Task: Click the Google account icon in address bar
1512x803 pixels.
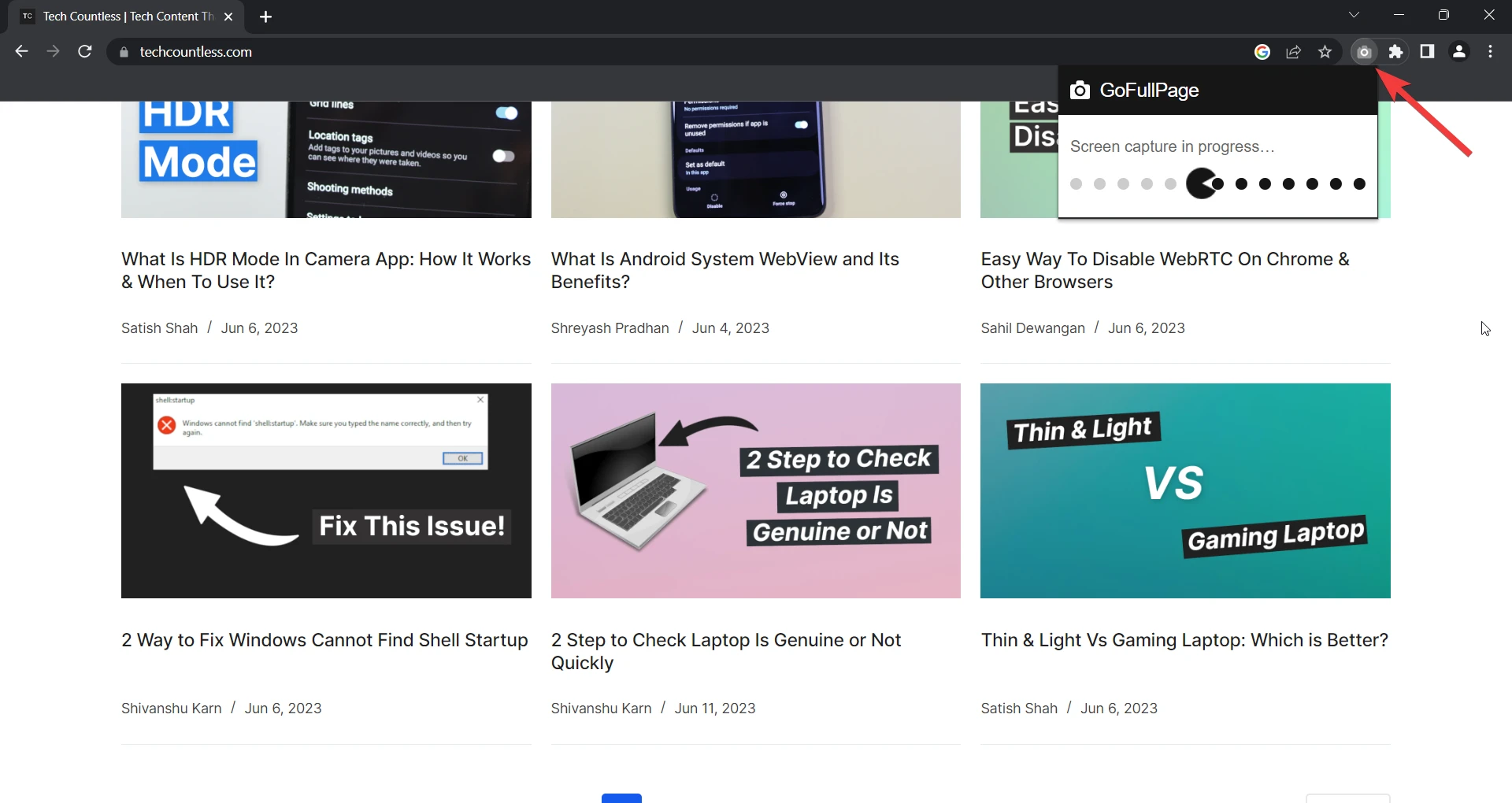Action: tap(1262, 52)
